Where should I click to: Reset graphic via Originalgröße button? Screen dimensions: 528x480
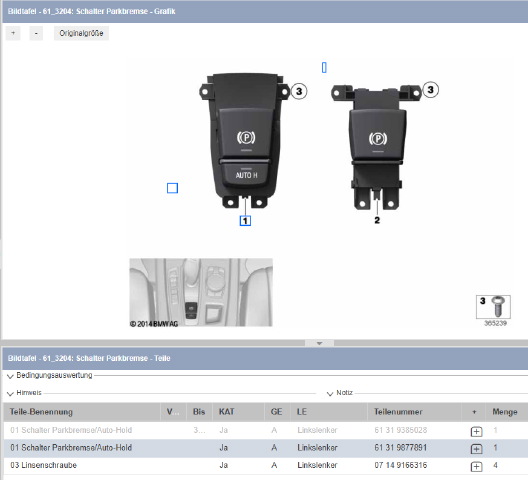(81, 33)
